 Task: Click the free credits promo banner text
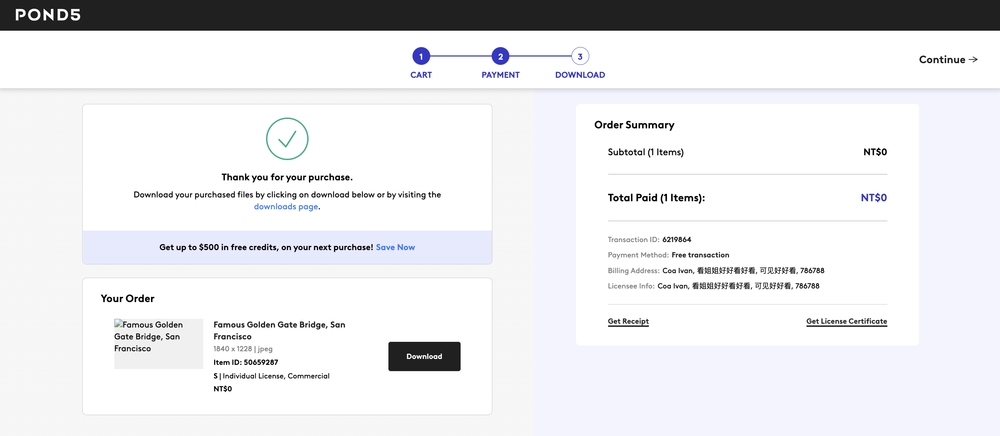266,247
